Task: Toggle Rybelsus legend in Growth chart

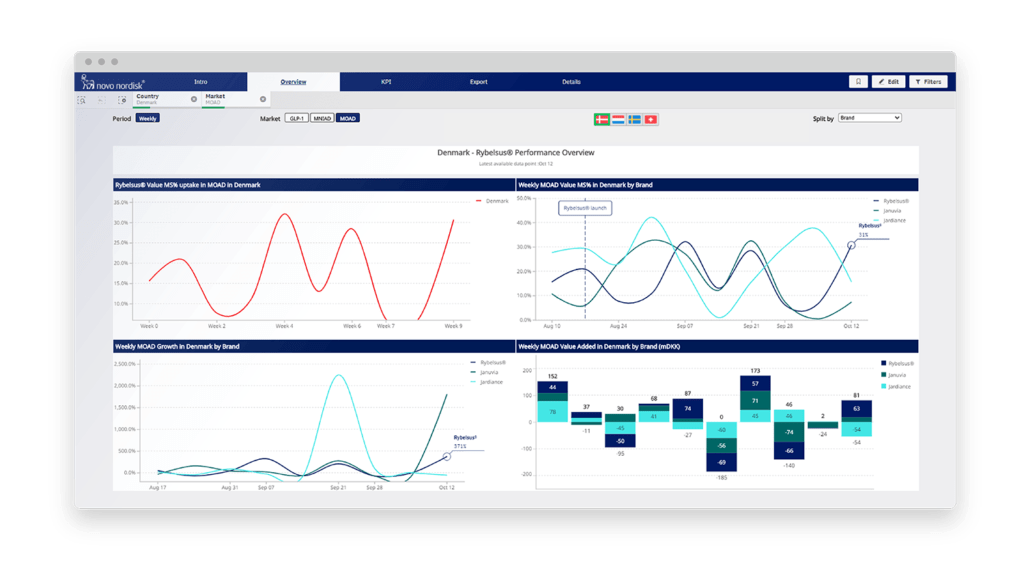Action: point(488,363)
